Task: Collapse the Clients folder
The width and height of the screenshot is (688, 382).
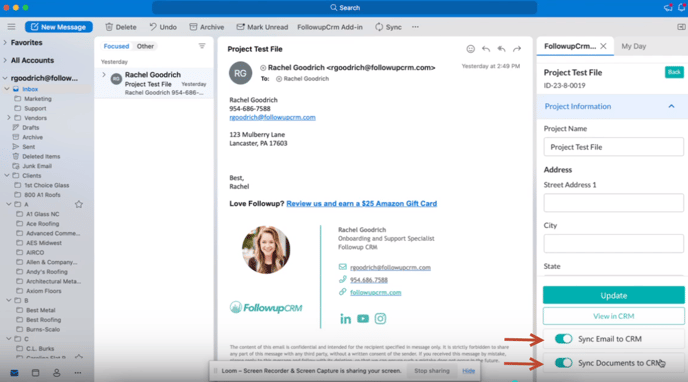Action: tap(7, 175)
